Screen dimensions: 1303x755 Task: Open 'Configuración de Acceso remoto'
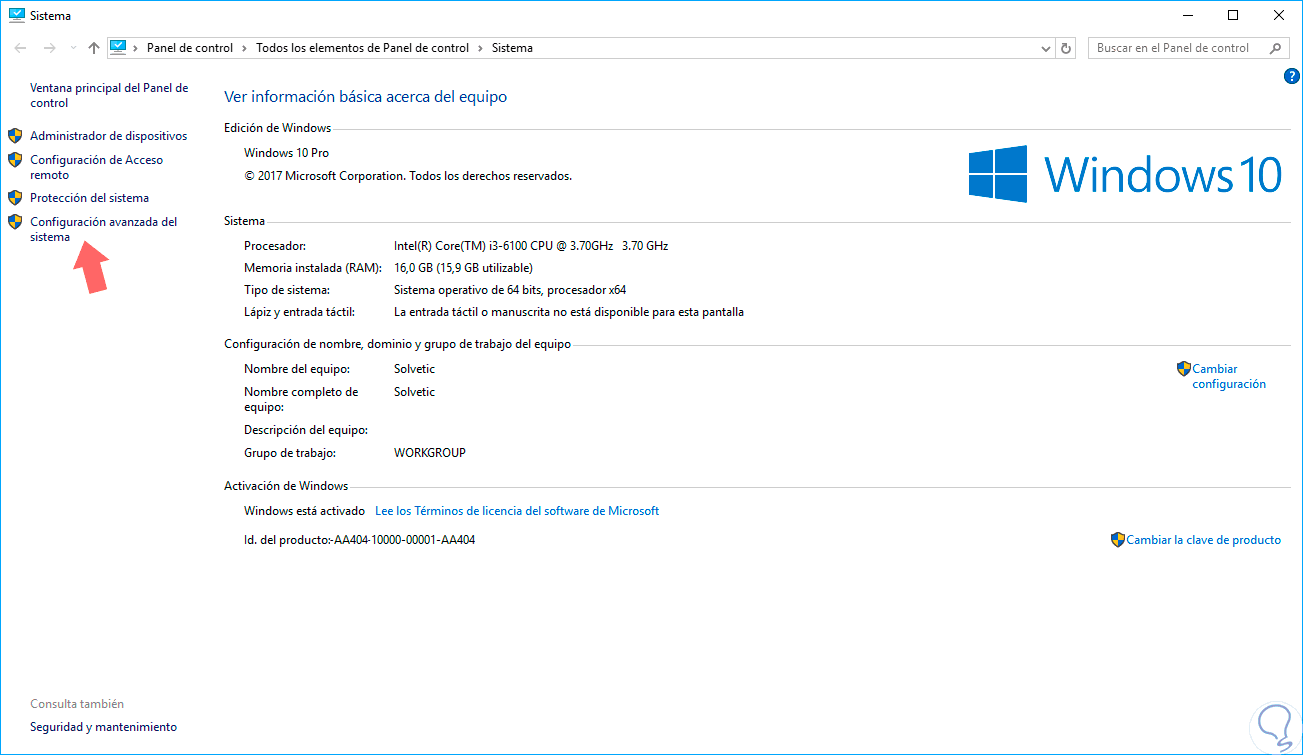(96, 167)
